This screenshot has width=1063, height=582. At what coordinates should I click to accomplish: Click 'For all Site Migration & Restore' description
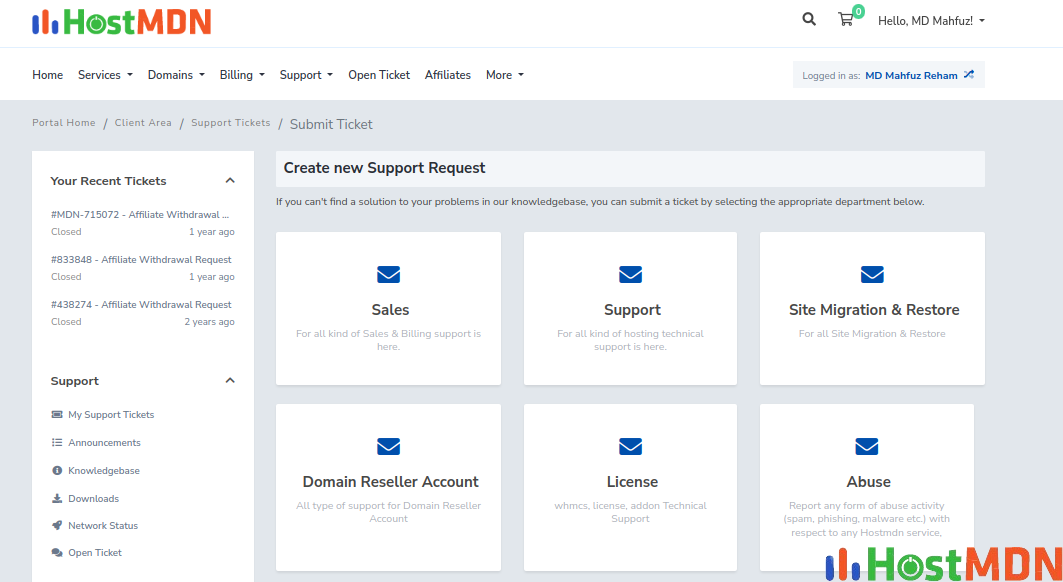click(872, 334)
